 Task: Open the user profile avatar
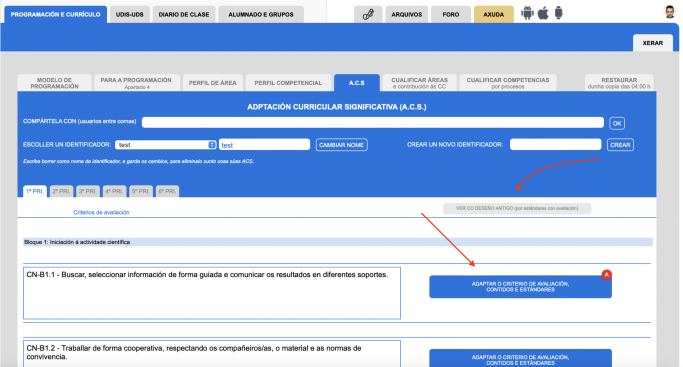pos(669,12)
